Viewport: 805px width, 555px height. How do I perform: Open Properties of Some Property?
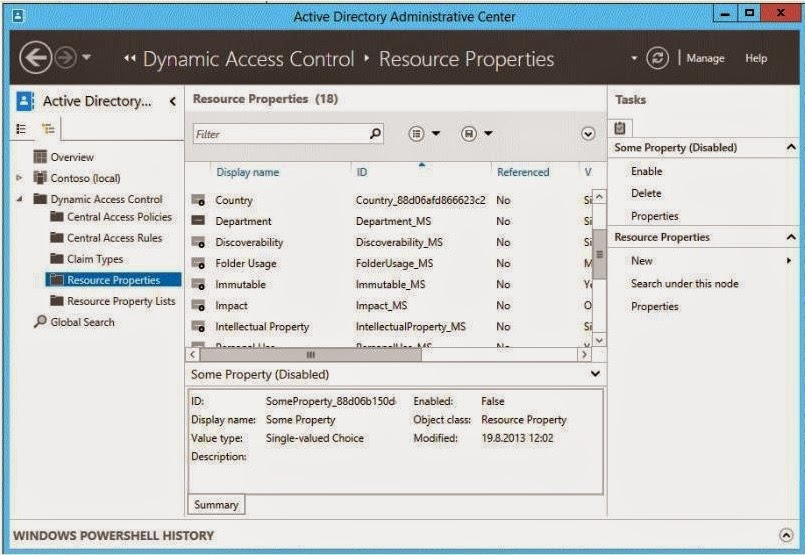pyautogui.click(x=655, y=216)
